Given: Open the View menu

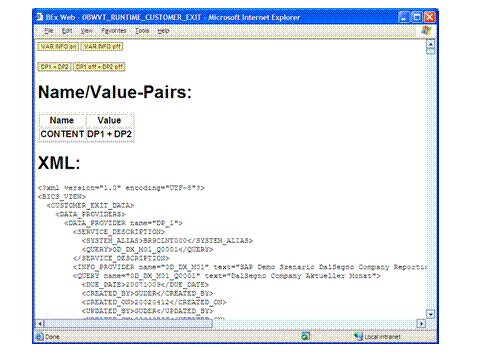Looking at the screenshot, I should click(86, 31).
